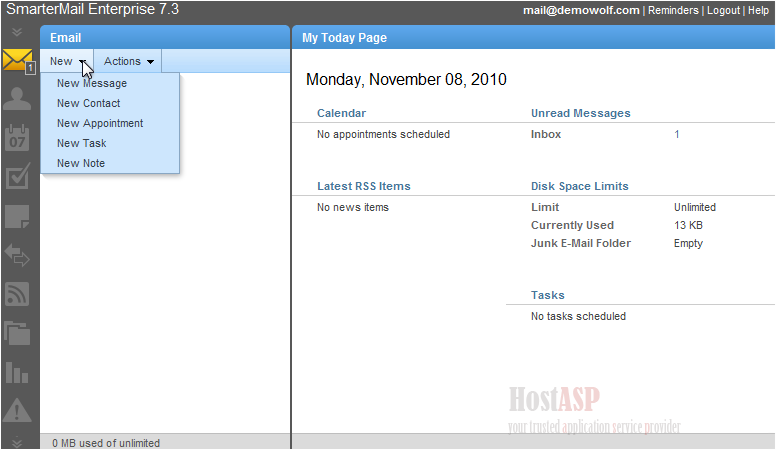776x450 pixels.
Task: Open the Latest RSS Items heading
Action: [364, 186]
